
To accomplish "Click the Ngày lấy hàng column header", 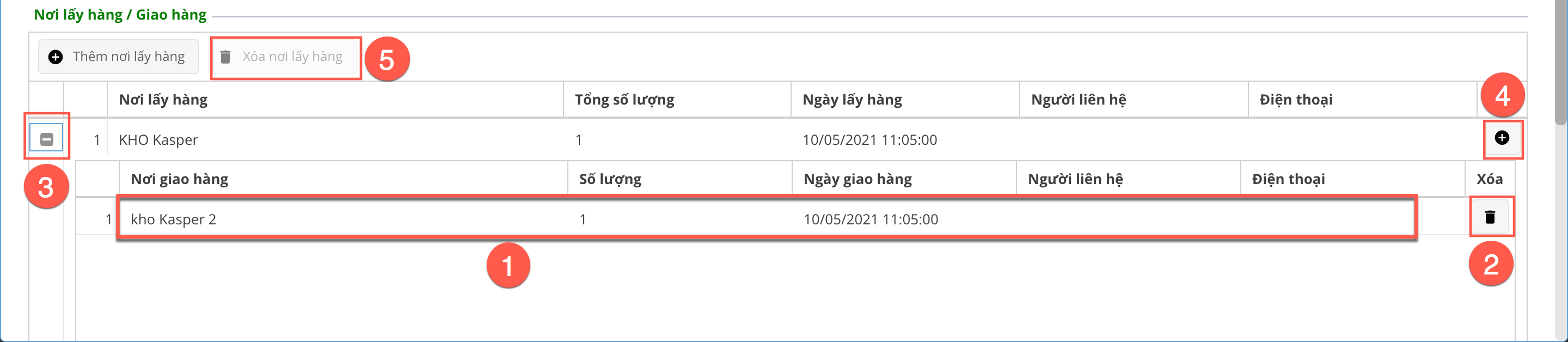I will [852, 100].
